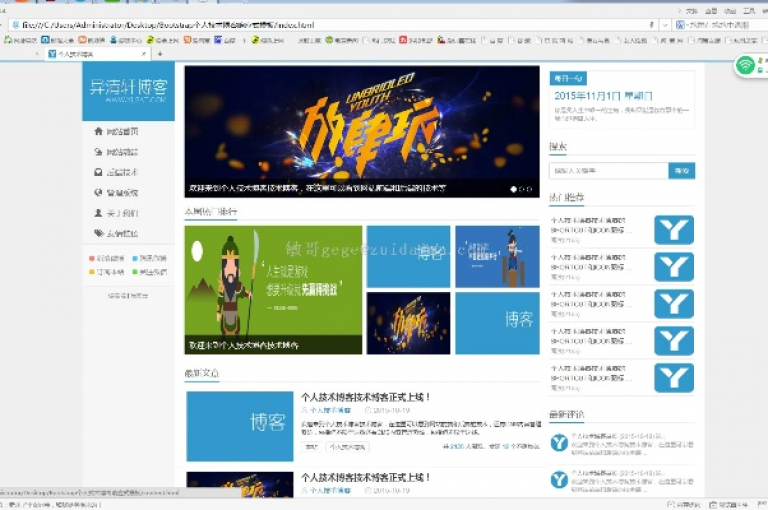Image resolution: width=768 pixels, height=510 pixels.
Task: Open the green Guan Yu warrior tile
Action: [x=273, y=290]
